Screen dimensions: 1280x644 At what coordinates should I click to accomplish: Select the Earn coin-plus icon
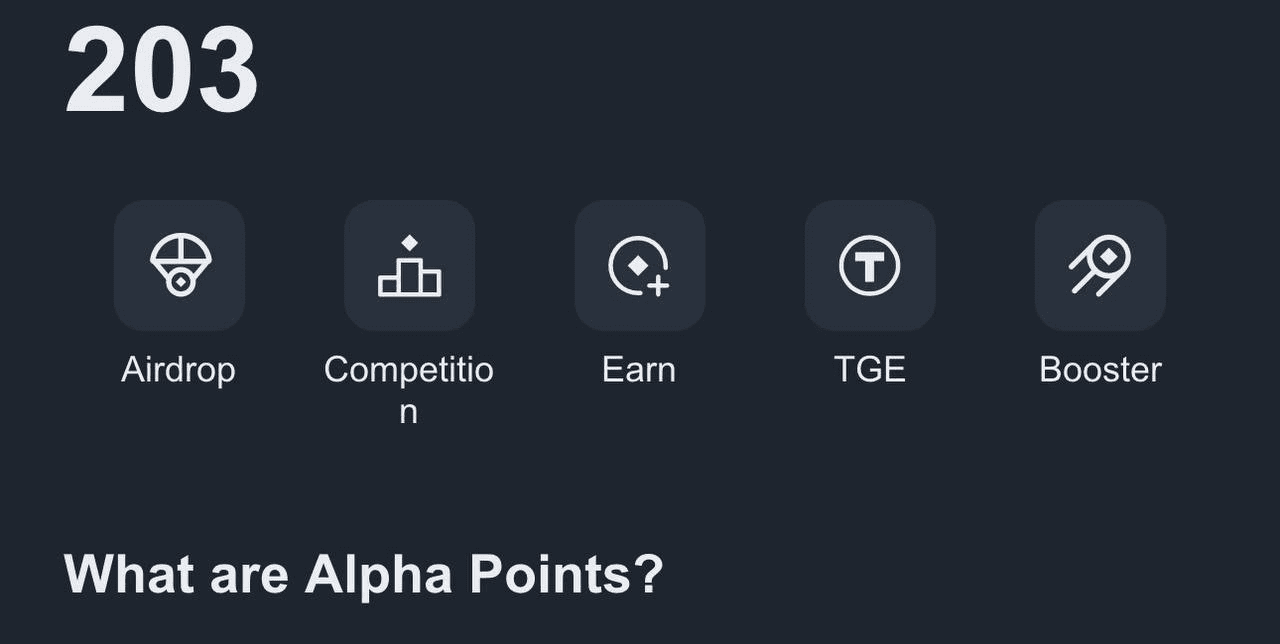pos(639,265)
